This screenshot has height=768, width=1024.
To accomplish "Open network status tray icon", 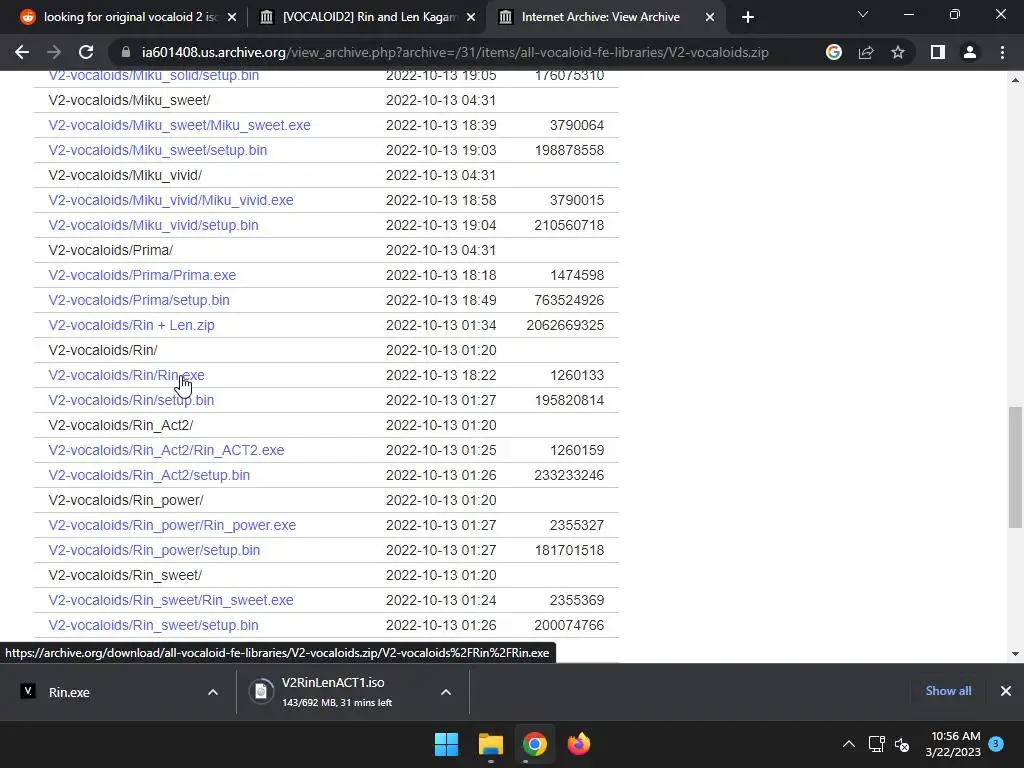I will tap(876, 744).
